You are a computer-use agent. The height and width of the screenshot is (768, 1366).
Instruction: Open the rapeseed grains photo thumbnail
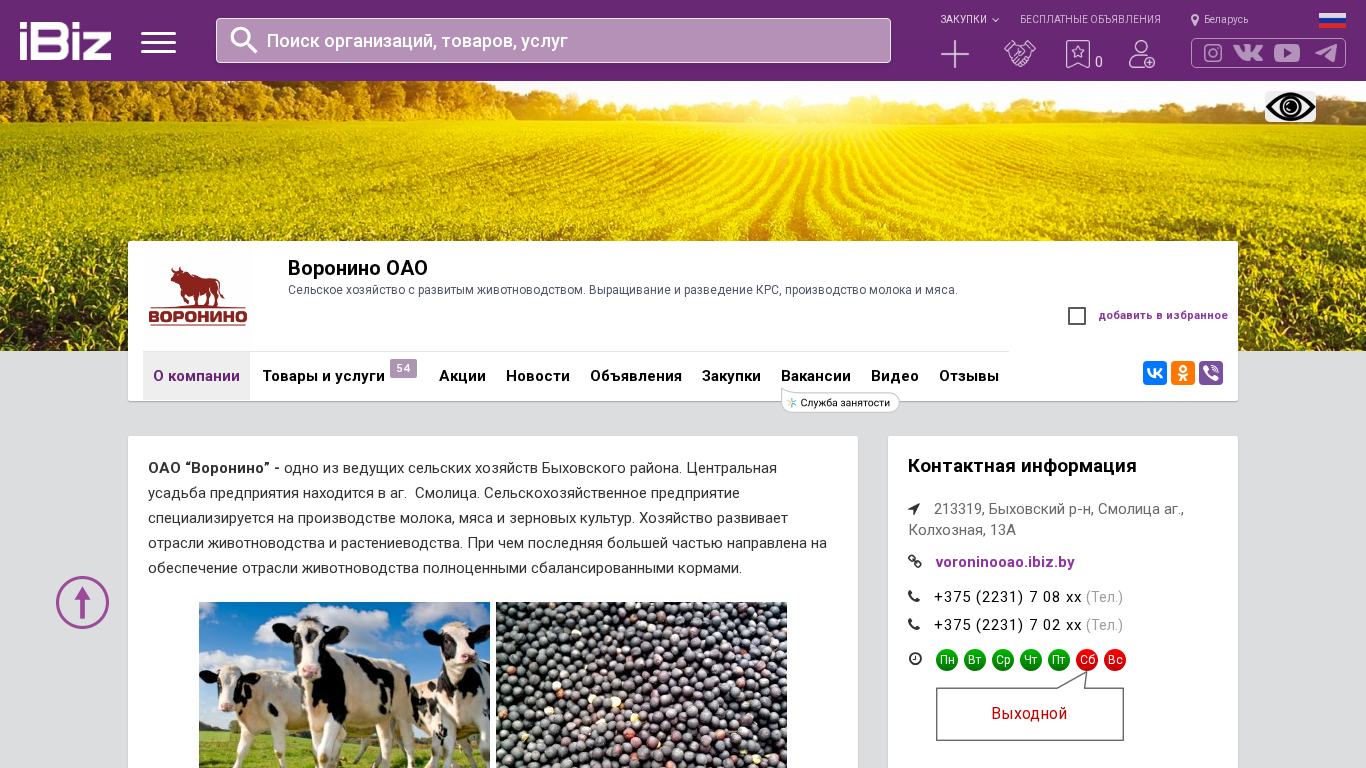pos(641,685)
